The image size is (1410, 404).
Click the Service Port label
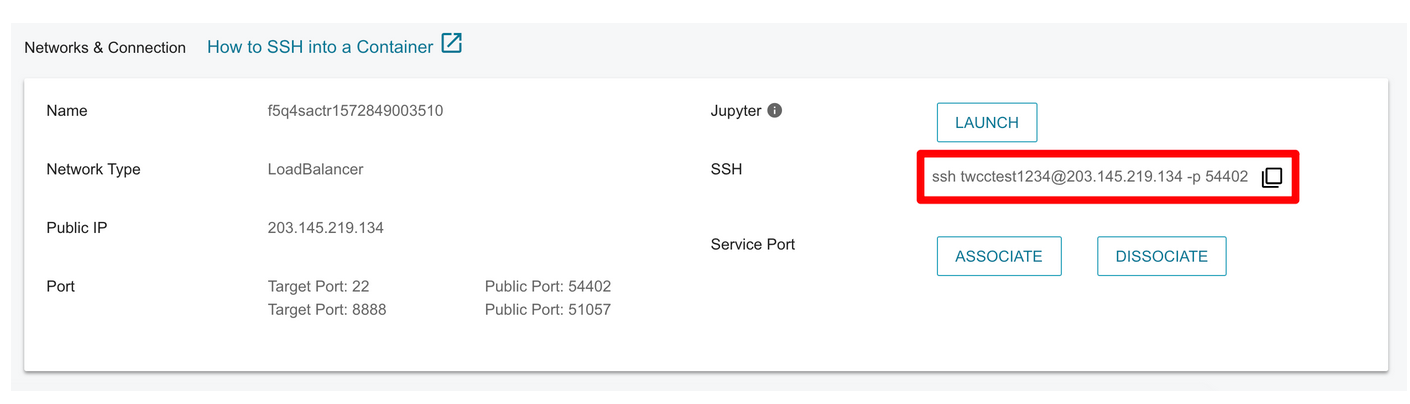(x=753, y=244)
